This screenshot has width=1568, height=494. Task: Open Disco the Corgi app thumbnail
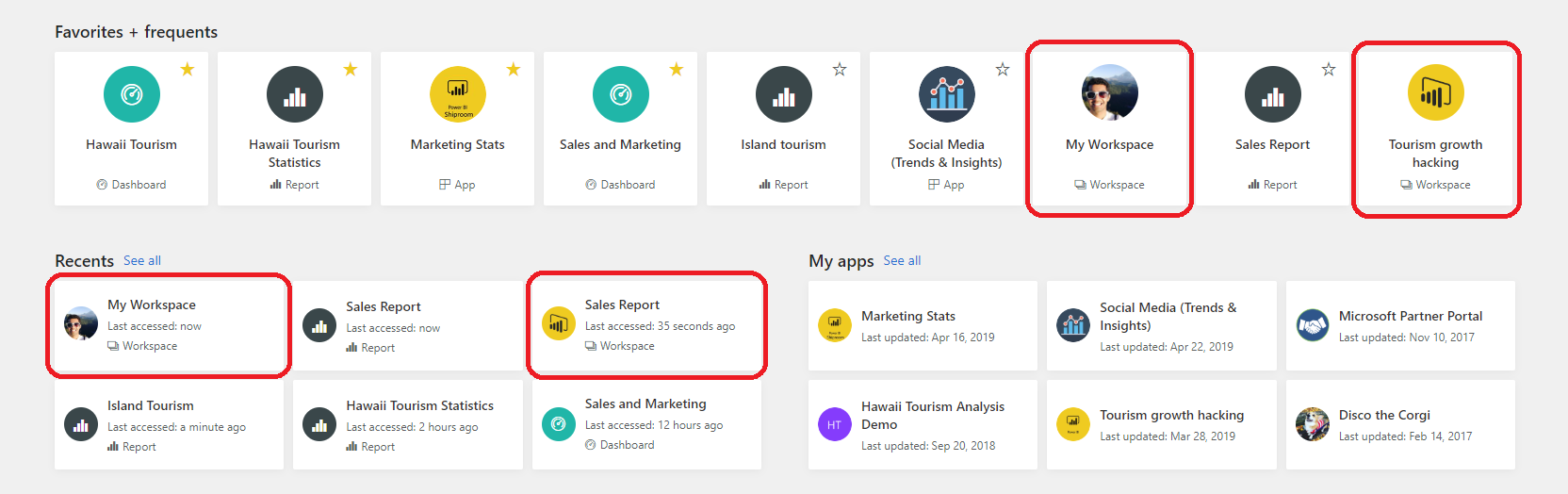click(1312, 424)
